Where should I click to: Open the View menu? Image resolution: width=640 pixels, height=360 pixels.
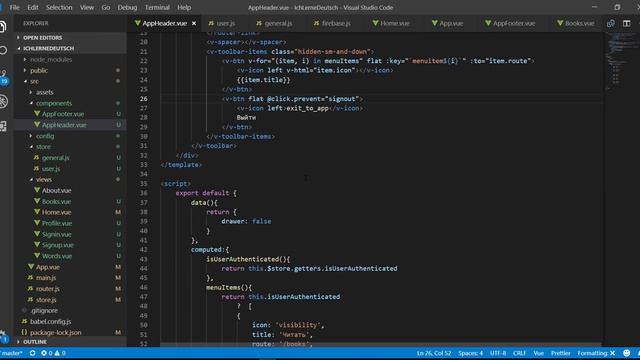click(87, 7)
